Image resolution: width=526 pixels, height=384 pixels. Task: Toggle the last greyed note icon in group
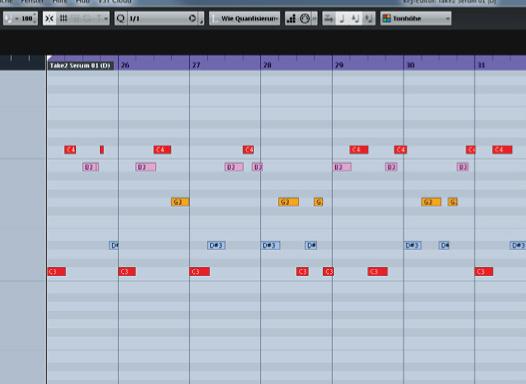tap(368, 18)
